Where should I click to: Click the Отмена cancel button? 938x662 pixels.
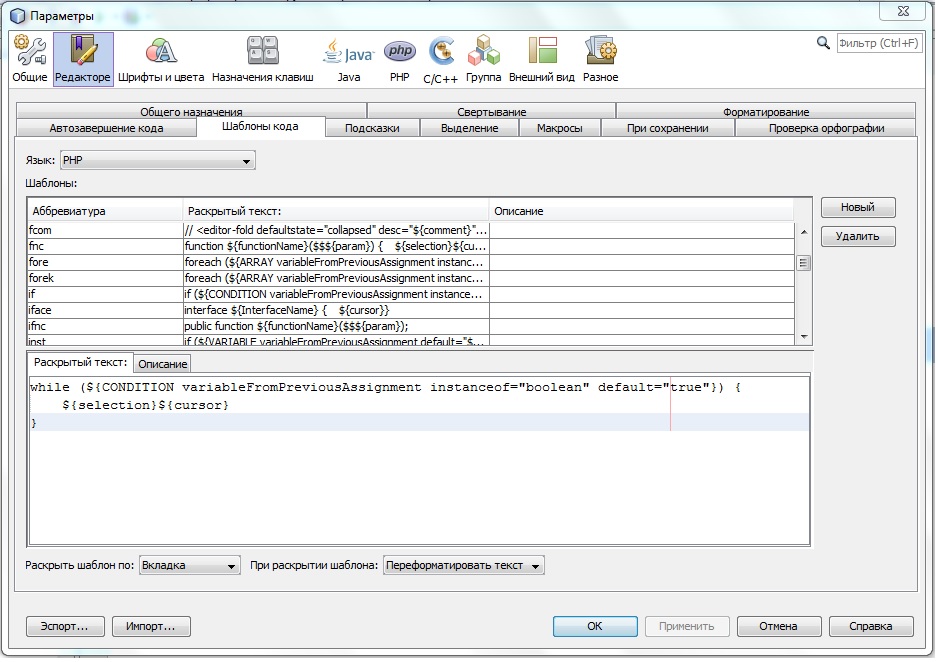[778, 626]
